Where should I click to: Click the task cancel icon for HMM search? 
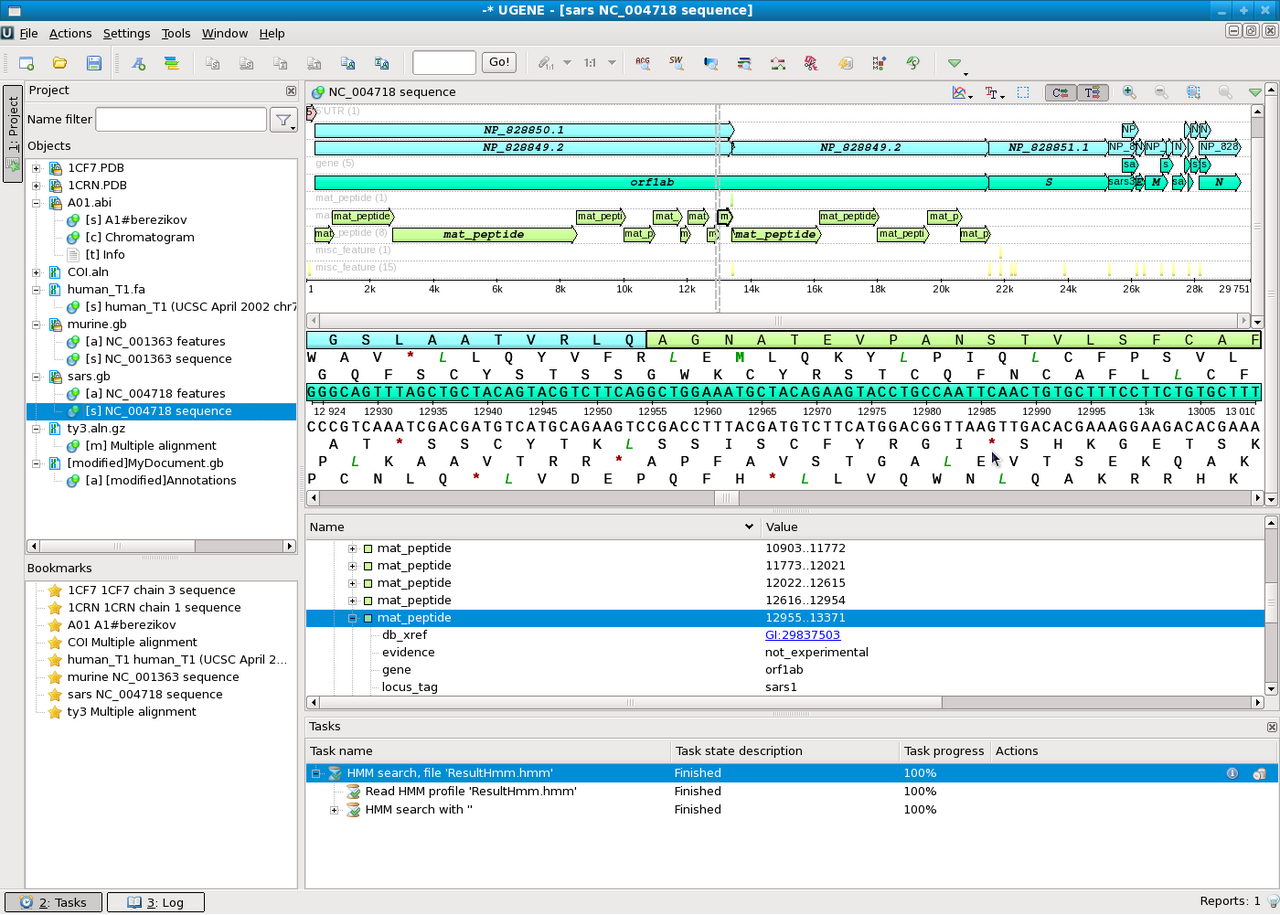1259,773
